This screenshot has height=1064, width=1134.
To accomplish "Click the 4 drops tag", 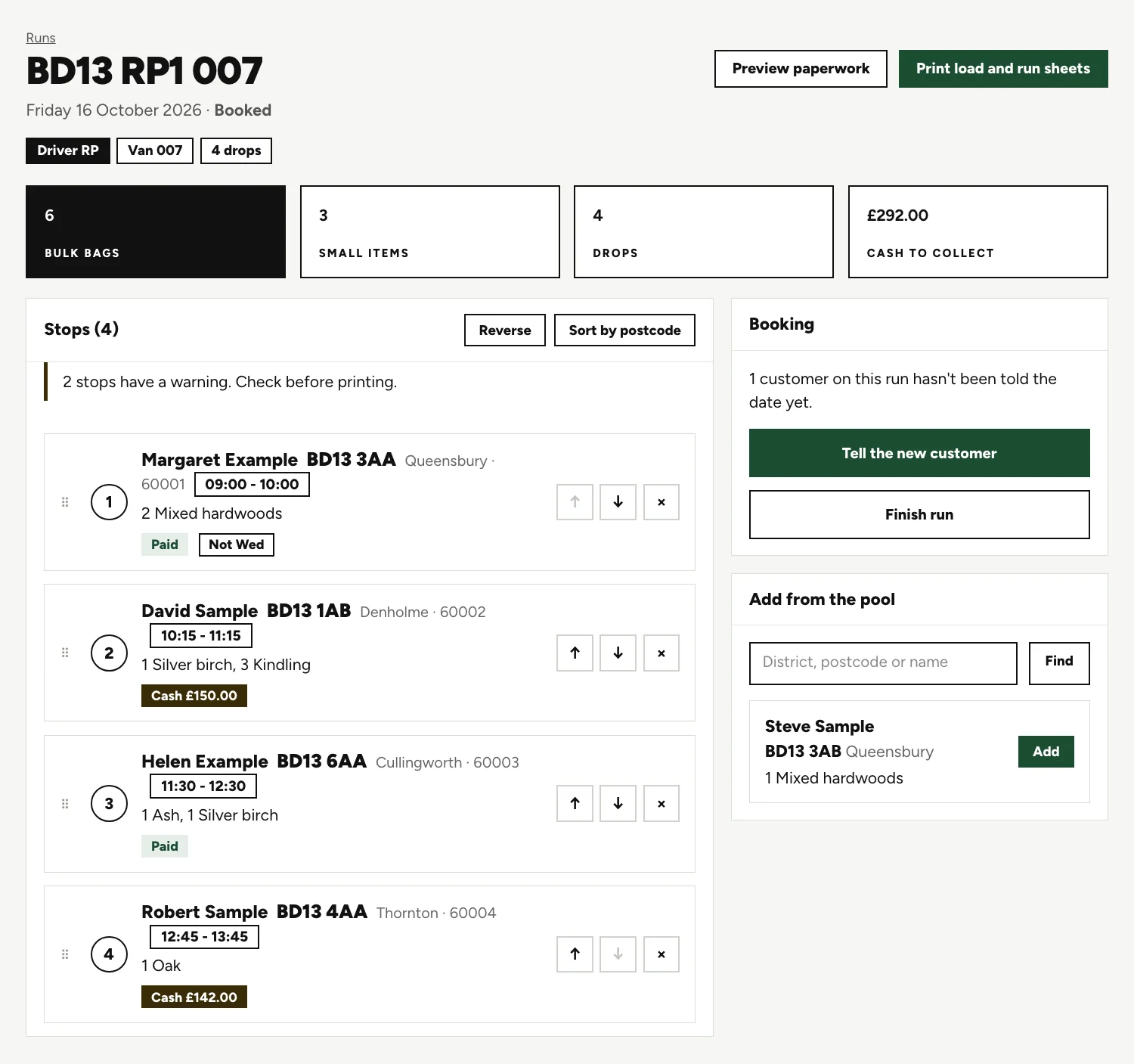I will tap(236, 150).
